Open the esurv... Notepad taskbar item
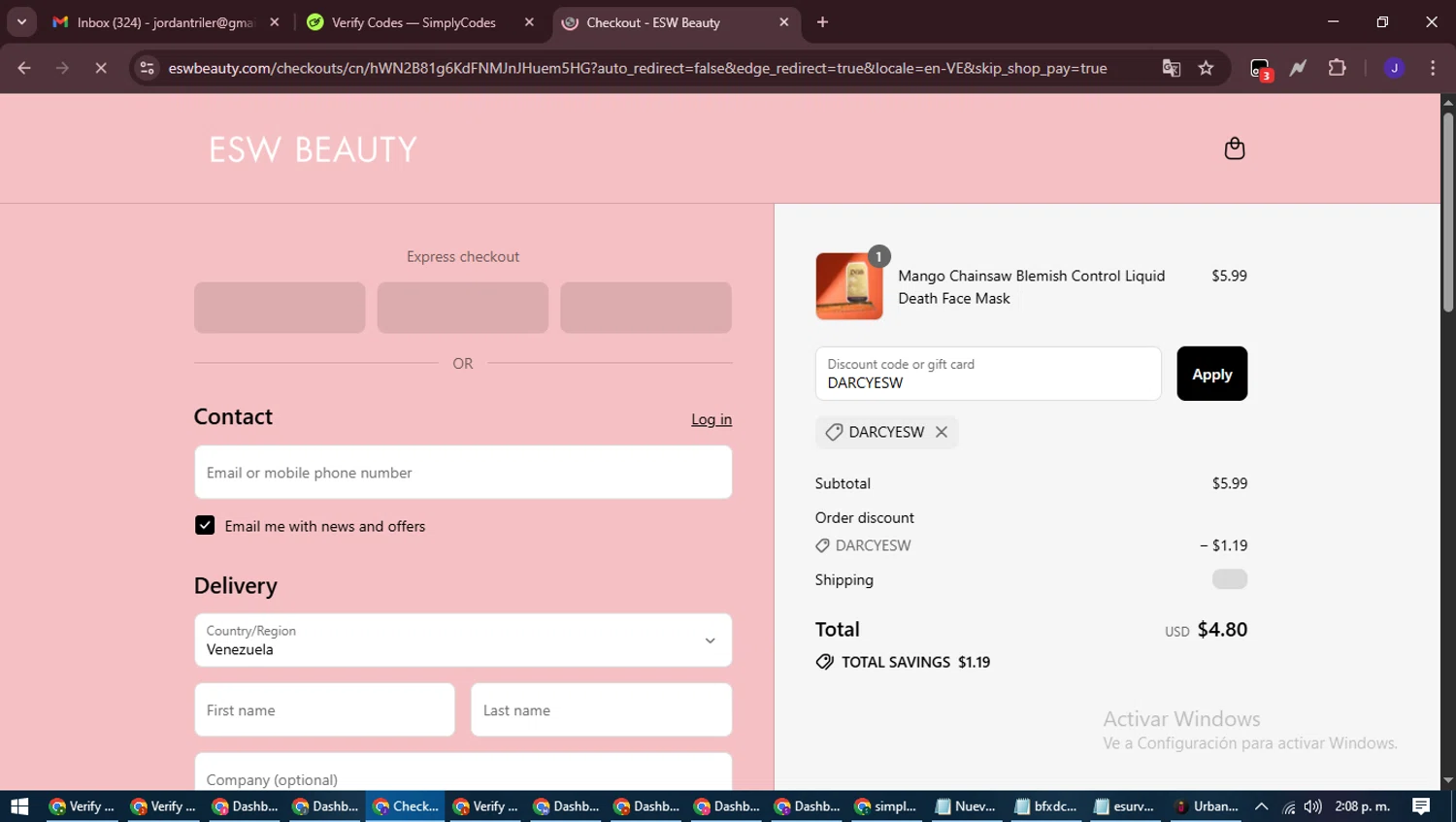The width and height of the screenshot is (1456, 822). click(1124, 806)
